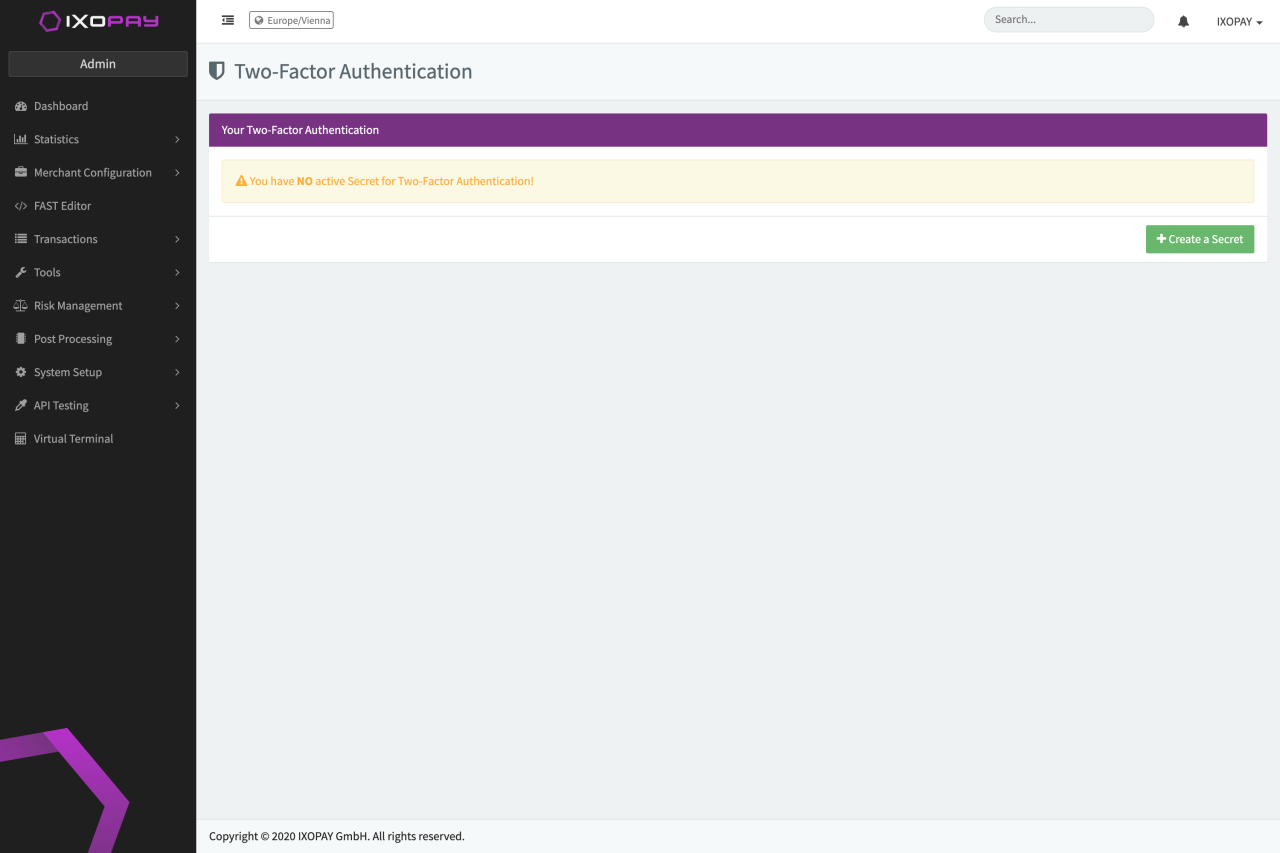The height and width of the screenshot is (853, 1280).
Task: Click the Virtual Terminal calculator icon
Action: pyautogui.click(x=20, y=439)
